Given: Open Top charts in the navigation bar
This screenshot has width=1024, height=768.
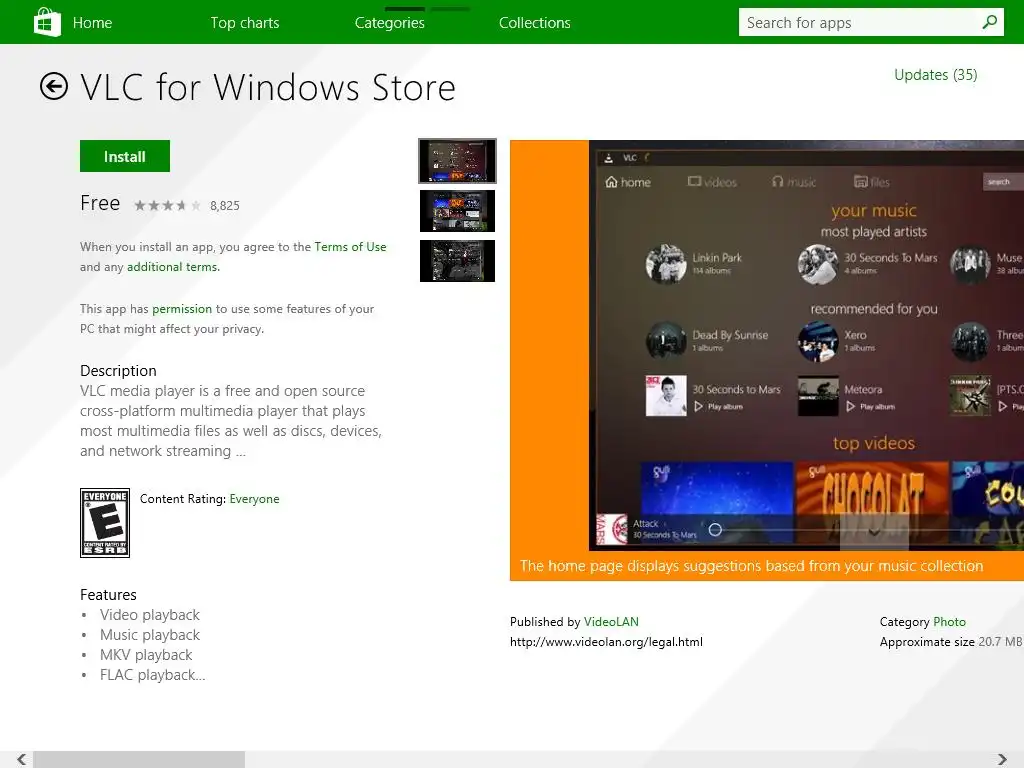Looking at the screenshot, I should (x=245, y=23).
